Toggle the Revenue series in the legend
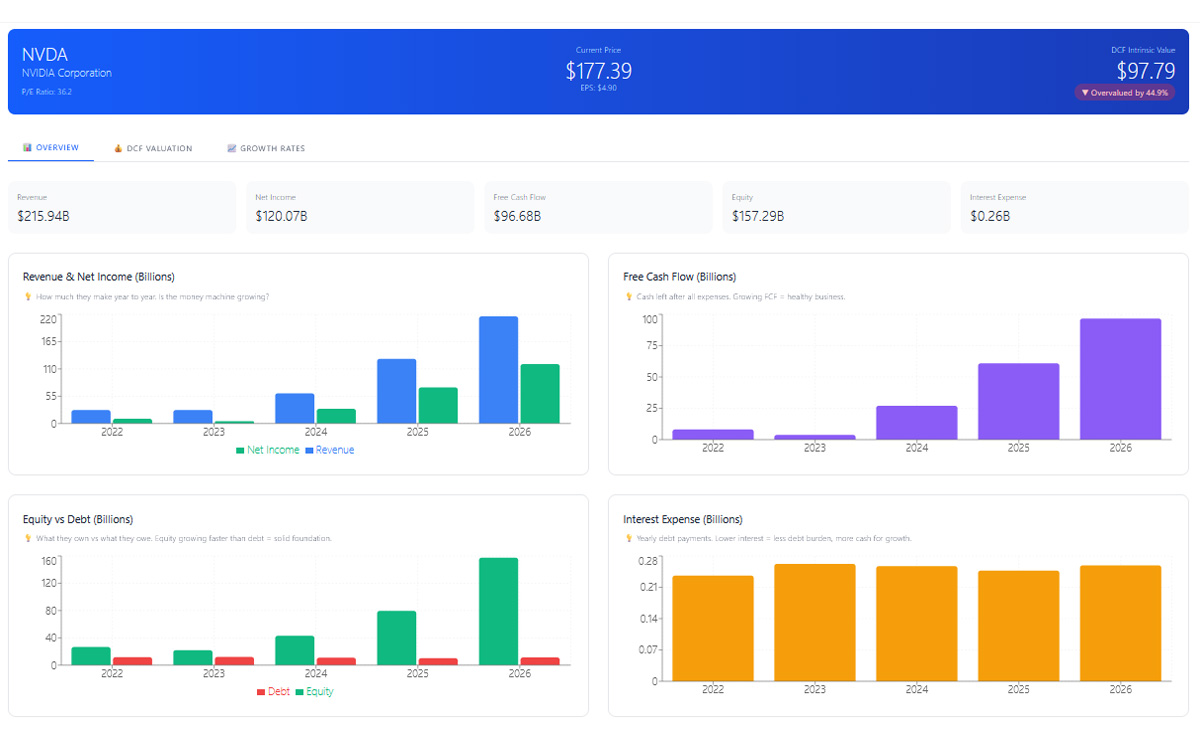 335,449
